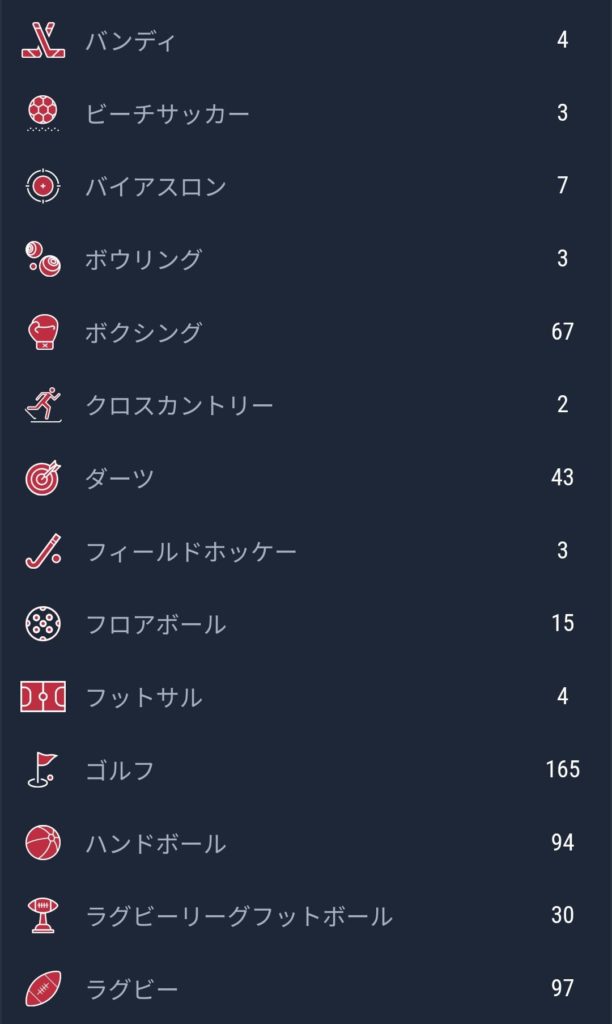Click the floorball ball icon

tap(43, 624)
